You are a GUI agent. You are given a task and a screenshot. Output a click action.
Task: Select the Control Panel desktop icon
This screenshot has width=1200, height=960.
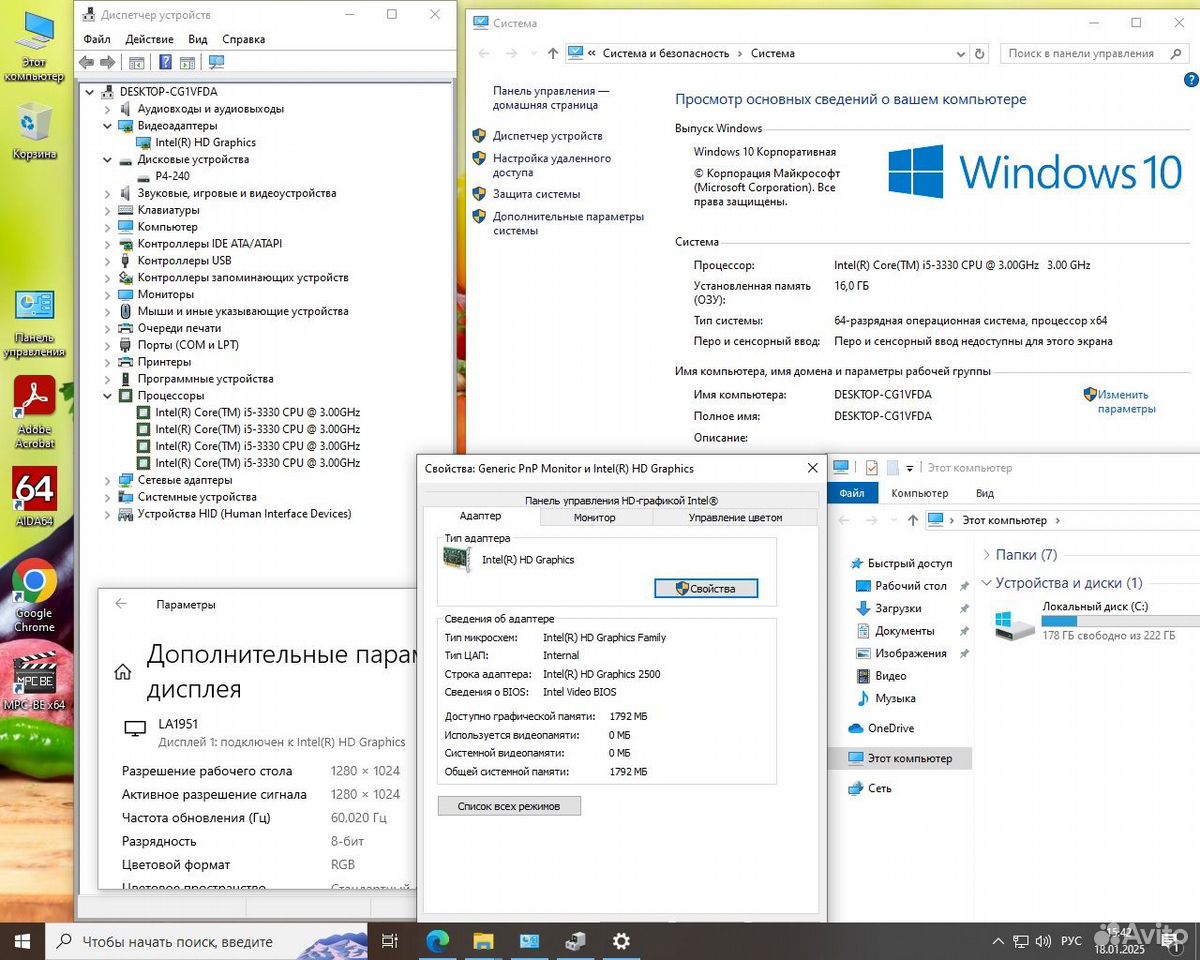[x=34, y=323]
